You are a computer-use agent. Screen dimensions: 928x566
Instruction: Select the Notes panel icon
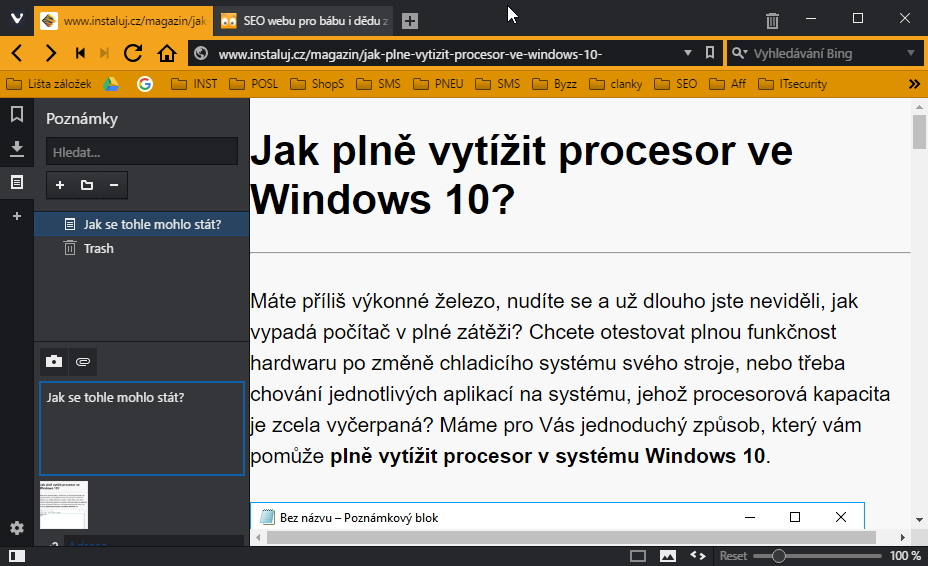[x=17, y=182]
